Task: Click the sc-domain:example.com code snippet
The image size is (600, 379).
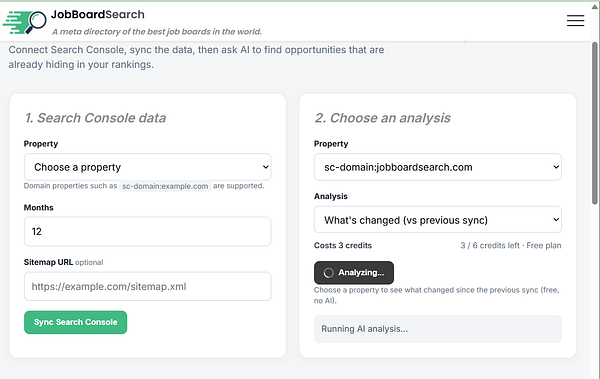Action: click(x=165, y=186)
